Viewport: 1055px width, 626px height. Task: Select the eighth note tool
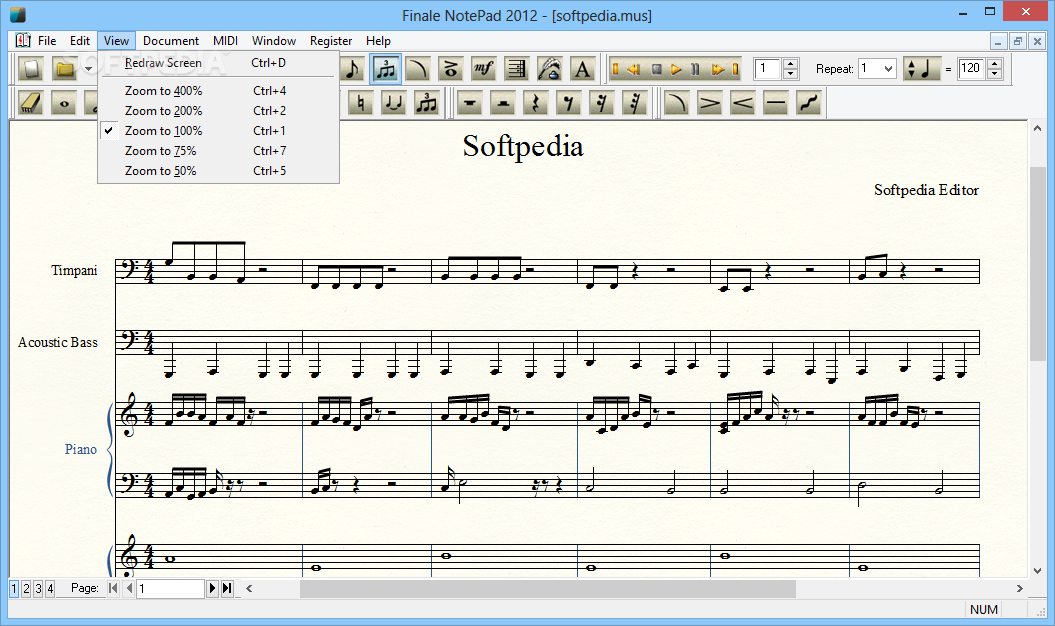click(353, 69)
